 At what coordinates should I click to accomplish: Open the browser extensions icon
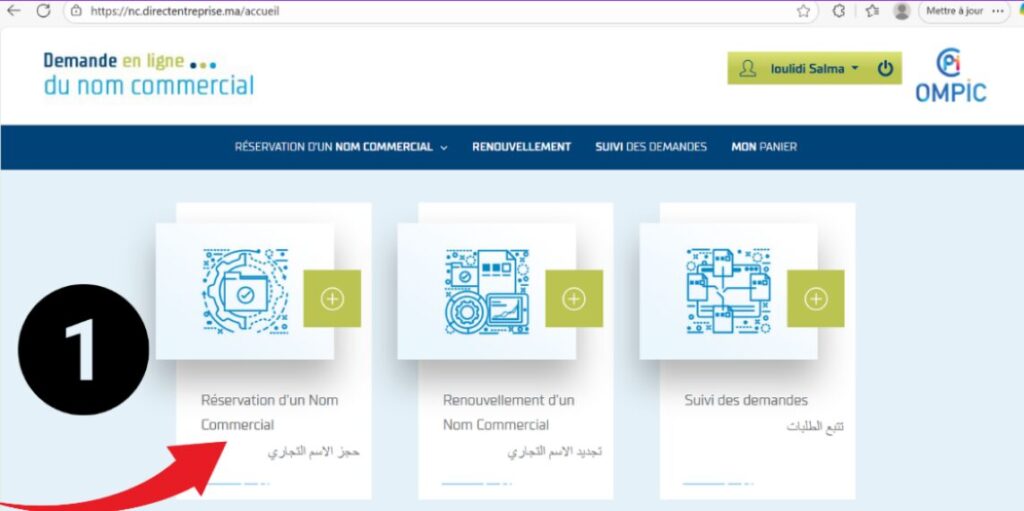pos(838,11)
